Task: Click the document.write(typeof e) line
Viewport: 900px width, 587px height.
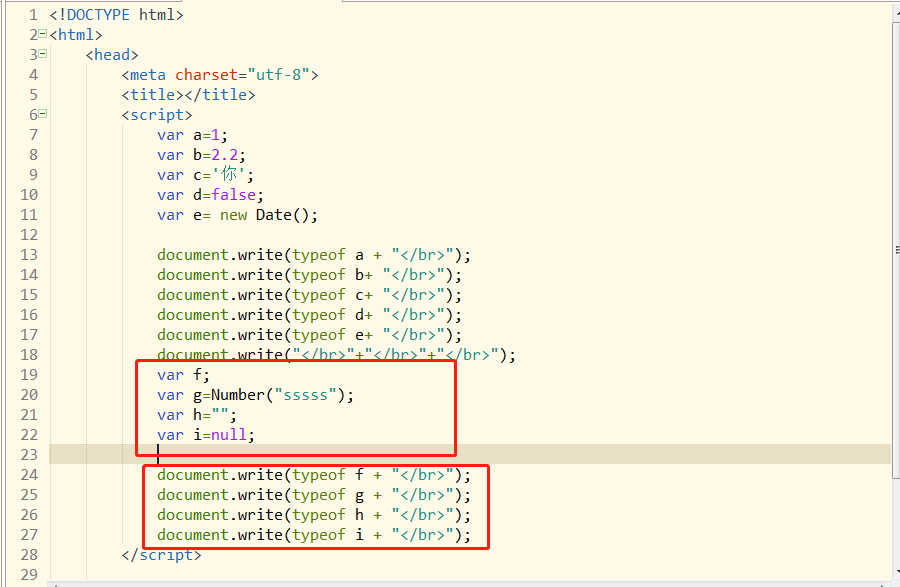Action: pyautogui.click(x=309, y=335)
